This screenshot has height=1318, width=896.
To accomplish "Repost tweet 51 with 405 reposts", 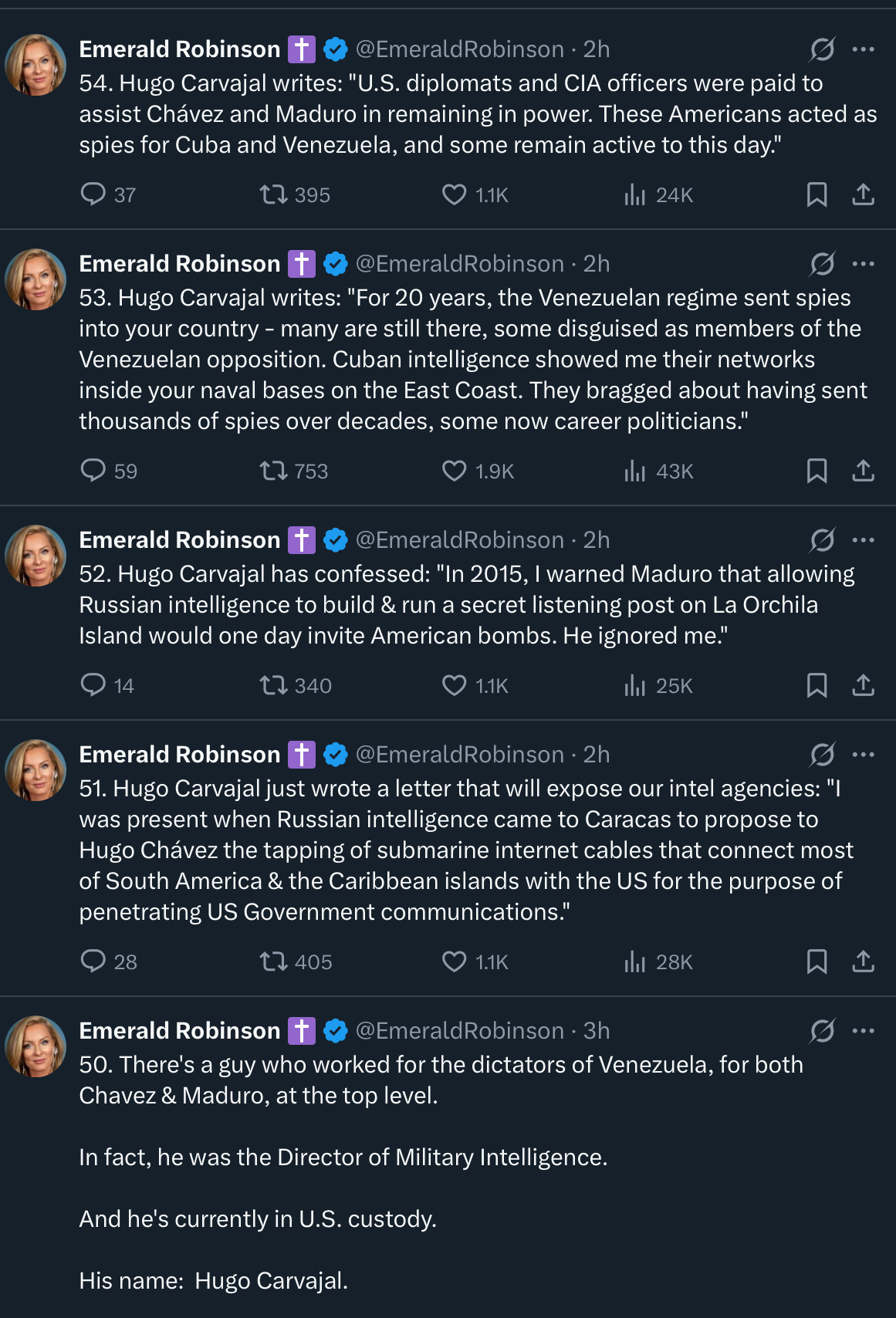I will coord(273,961).
